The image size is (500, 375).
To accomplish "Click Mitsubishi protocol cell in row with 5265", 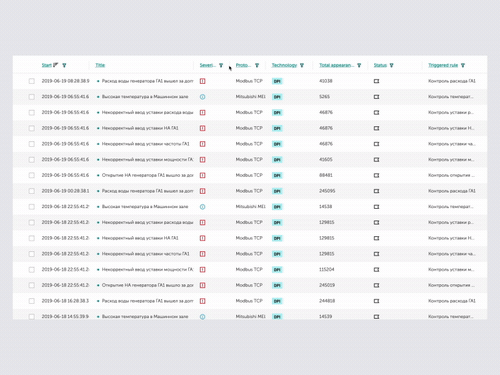I will coord(251,97).
